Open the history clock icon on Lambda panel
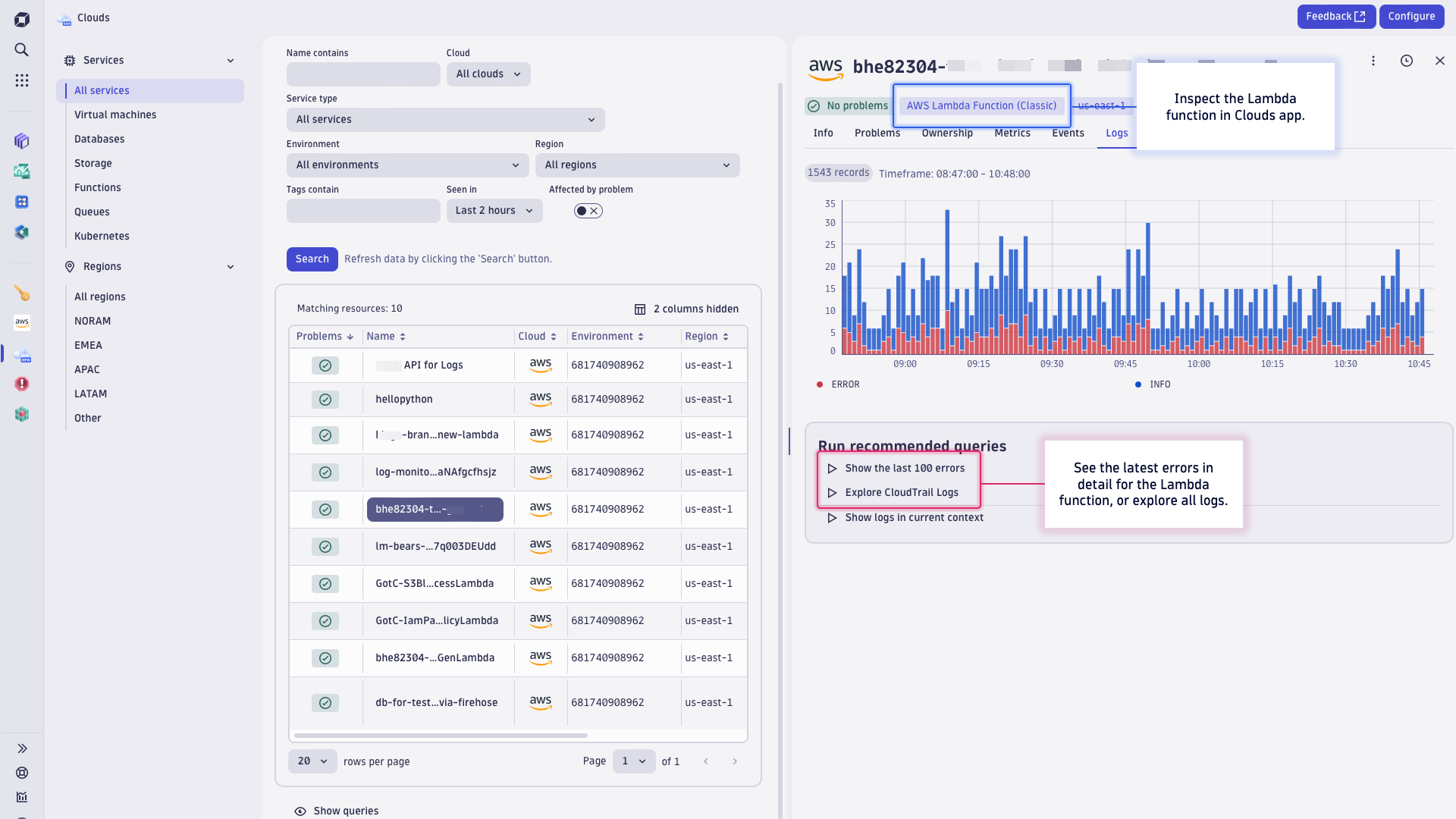Viewport: 1456px width, 819px height. pyautogui.click(x=1407, y=61)
